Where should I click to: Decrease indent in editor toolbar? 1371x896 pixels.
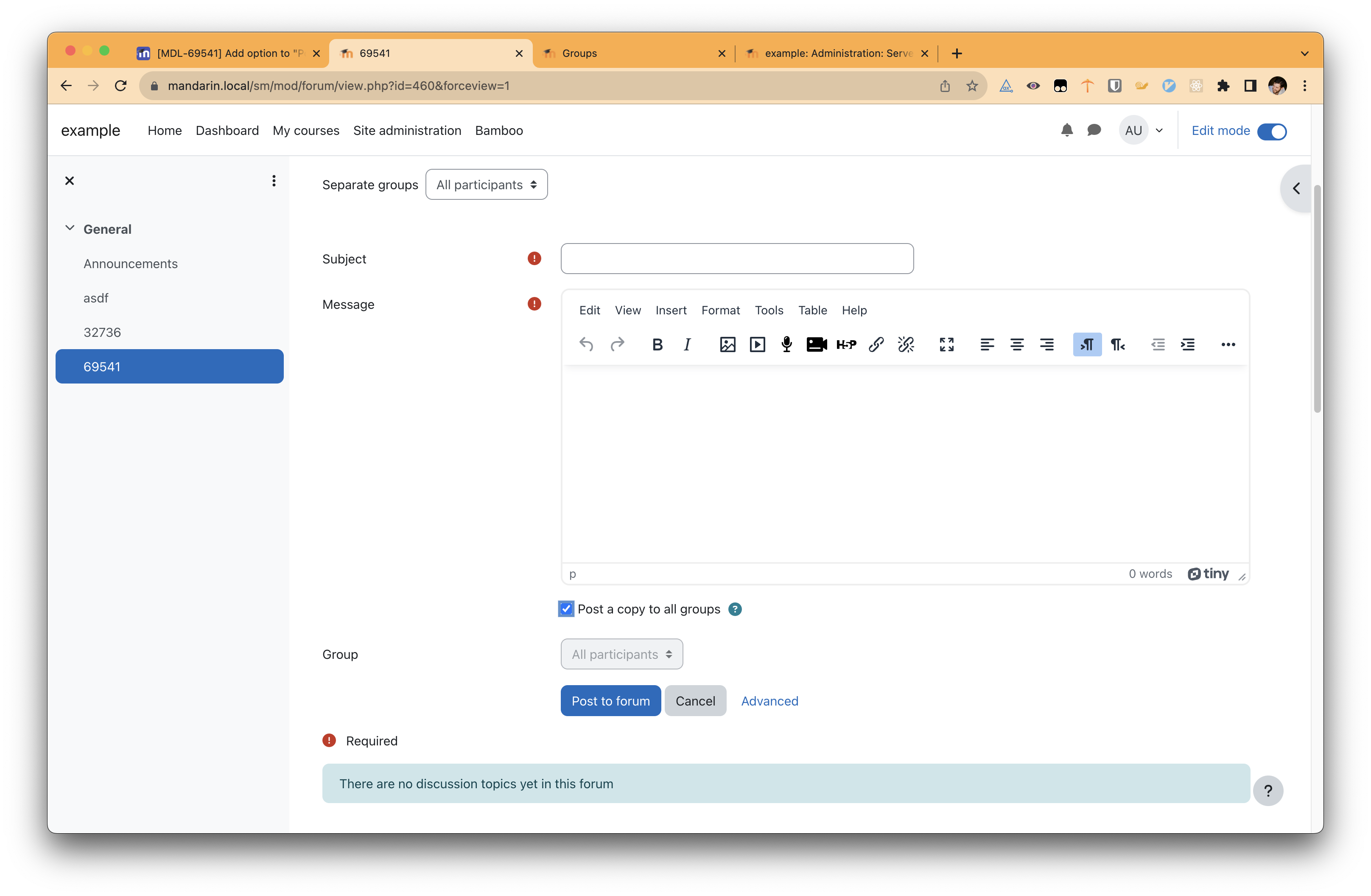pyautogui.click(x=1158, y=344)
